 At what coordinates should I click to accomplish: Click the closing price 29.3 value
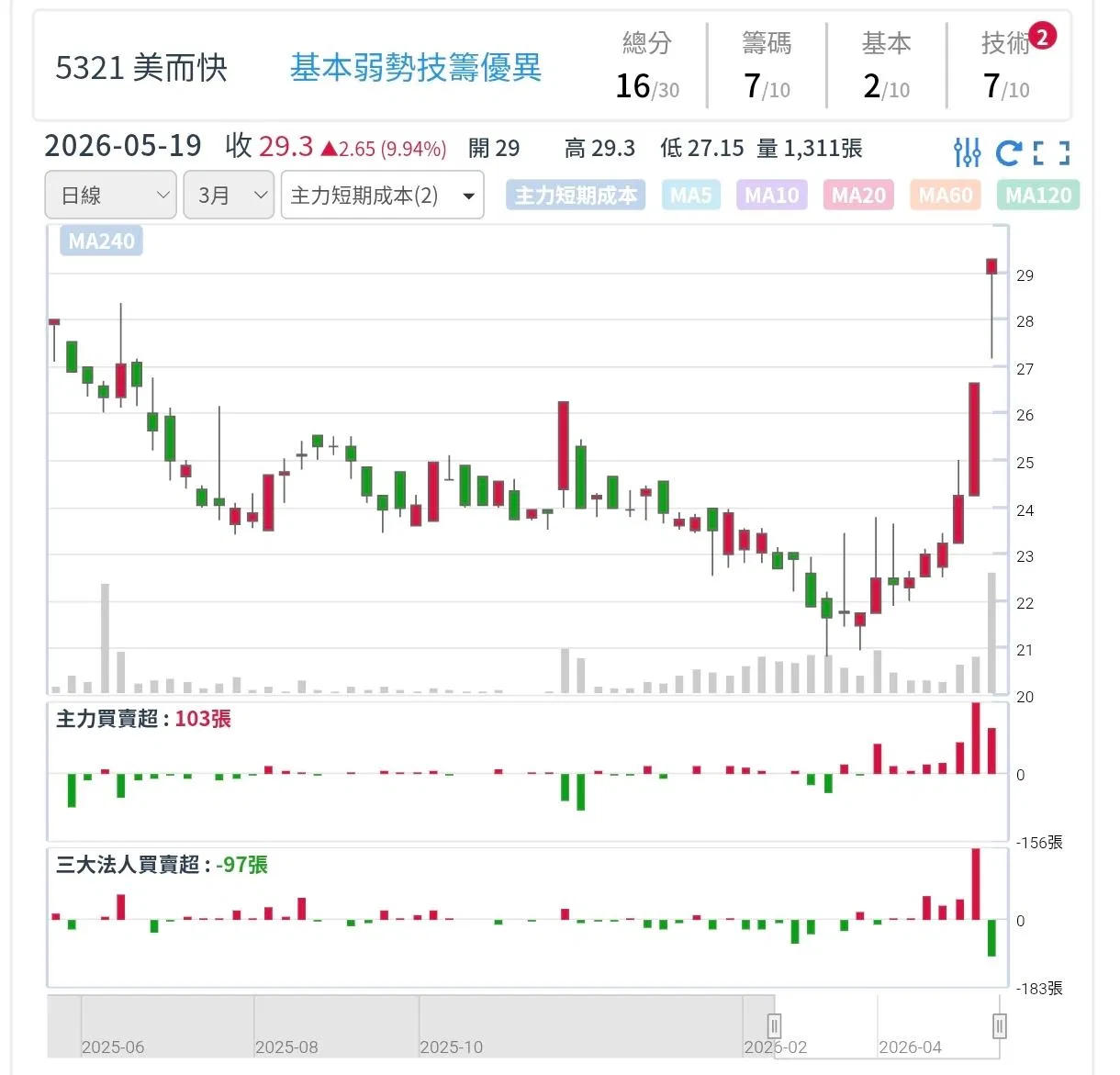(286, 146)
